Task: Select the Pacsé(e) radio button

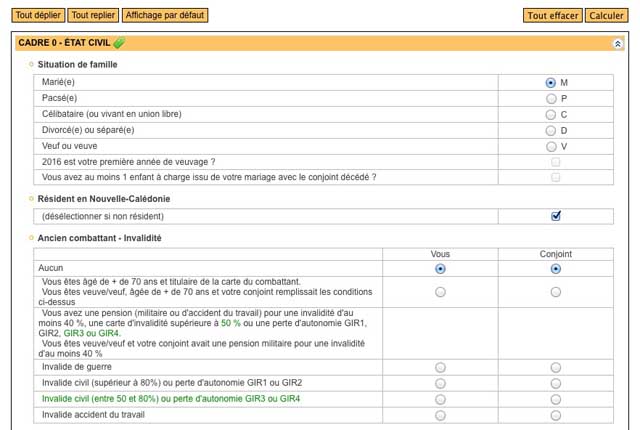Action: tap(551, 99)
